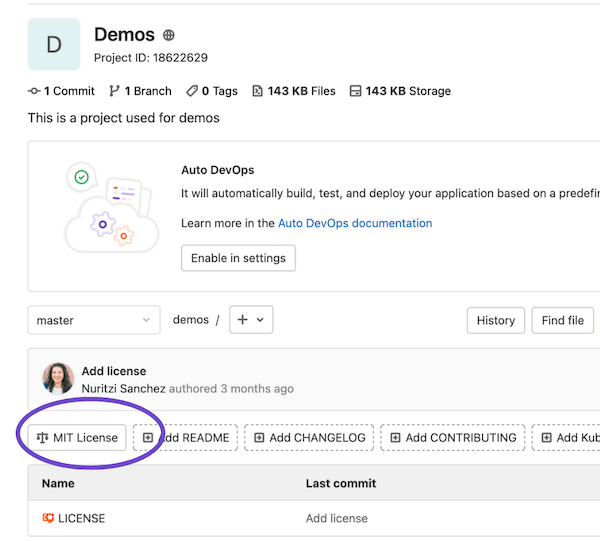Screen dimensions: 600x541
Task: View the 1 Branch link
Action: pos(140,91)
